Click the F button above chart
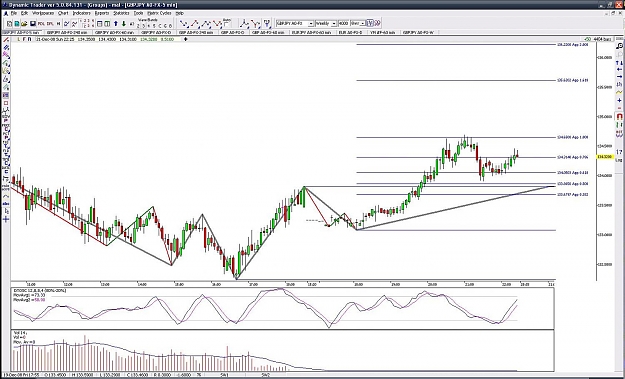 [24, 39]
